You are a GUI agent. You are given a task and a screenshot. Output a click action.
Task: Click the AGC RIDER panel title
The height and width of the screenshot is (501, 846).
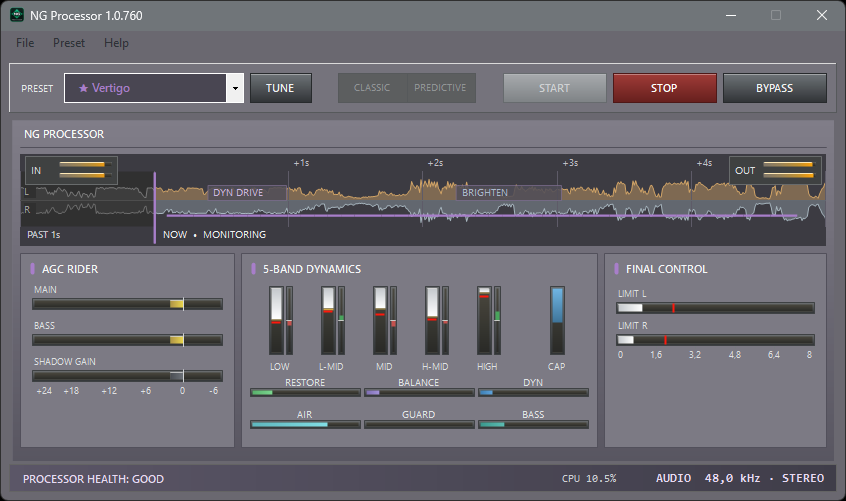point(70,269)
